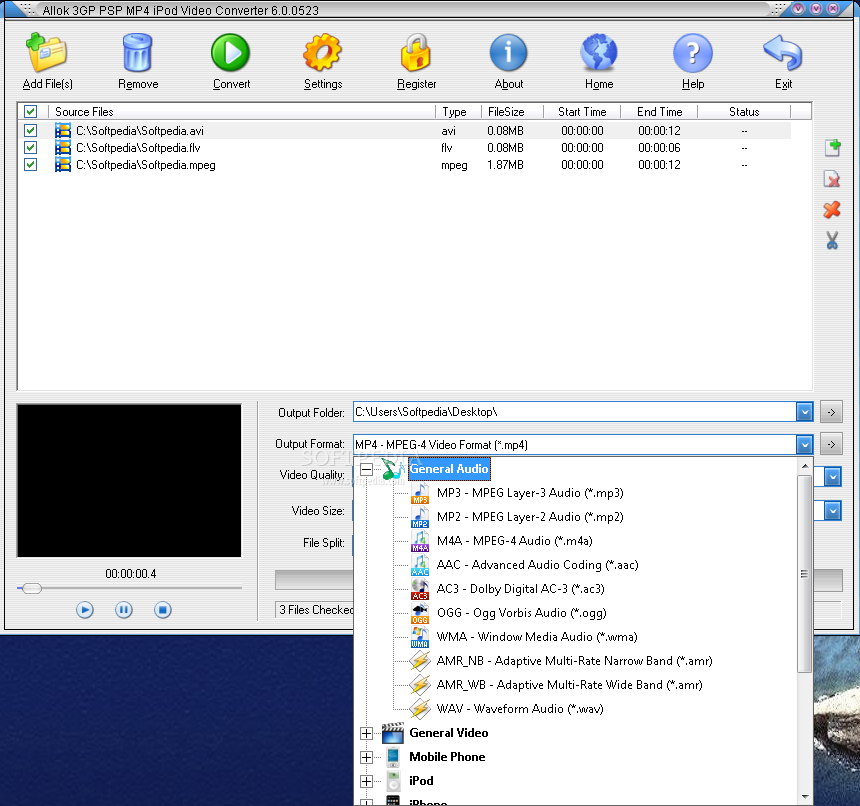This screenshot has width=860, height=806.
Task: Open Settings via the orange gear icon
Action: [x=322, y=53]
